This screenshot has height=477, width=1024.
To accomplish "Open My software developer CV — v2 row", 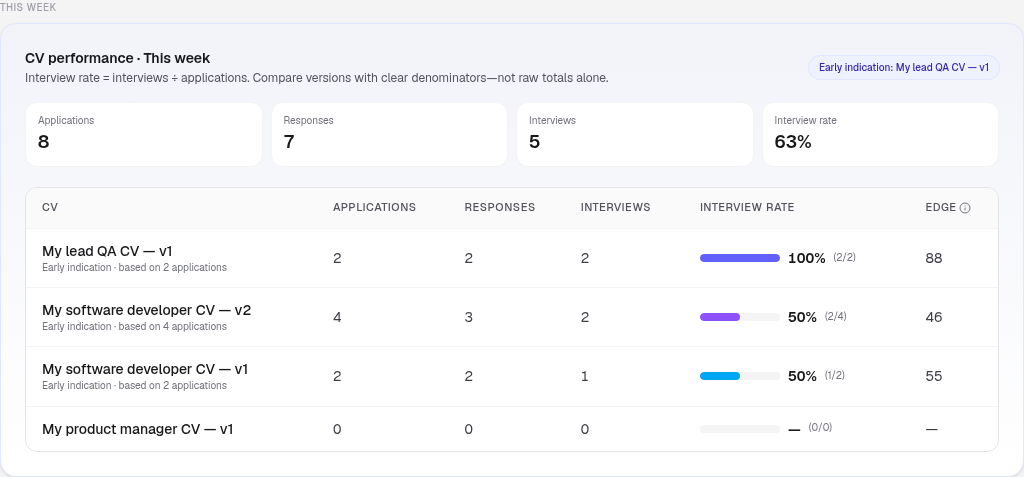I will (x=512, y=317).
